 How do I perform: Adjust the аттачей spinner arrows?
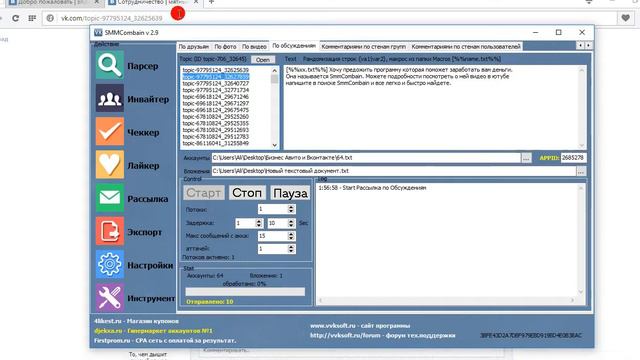click(291, 249)
